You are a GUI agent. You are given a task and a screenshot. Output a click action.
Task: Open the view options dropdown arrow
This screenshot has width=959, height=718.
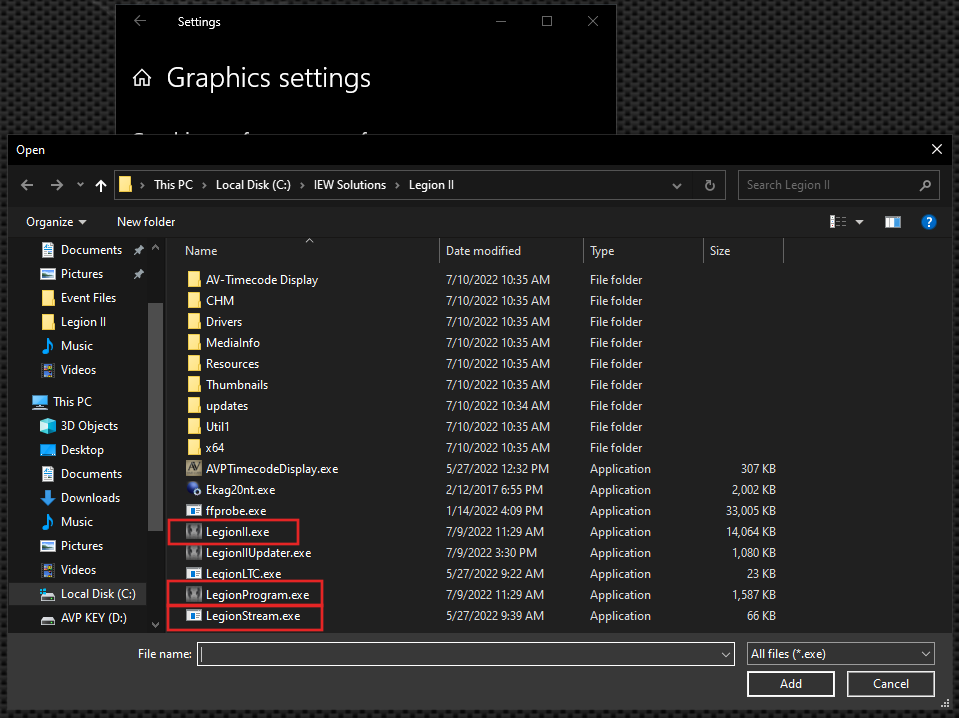pos(859,222)
